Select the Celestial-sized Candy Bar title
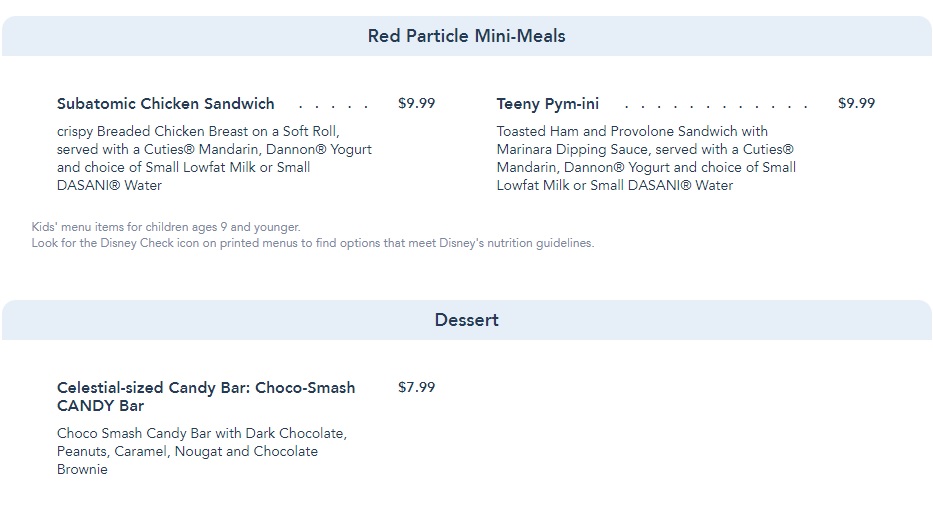The width and height of the screenshot is (933, 522). click(206, 396)
